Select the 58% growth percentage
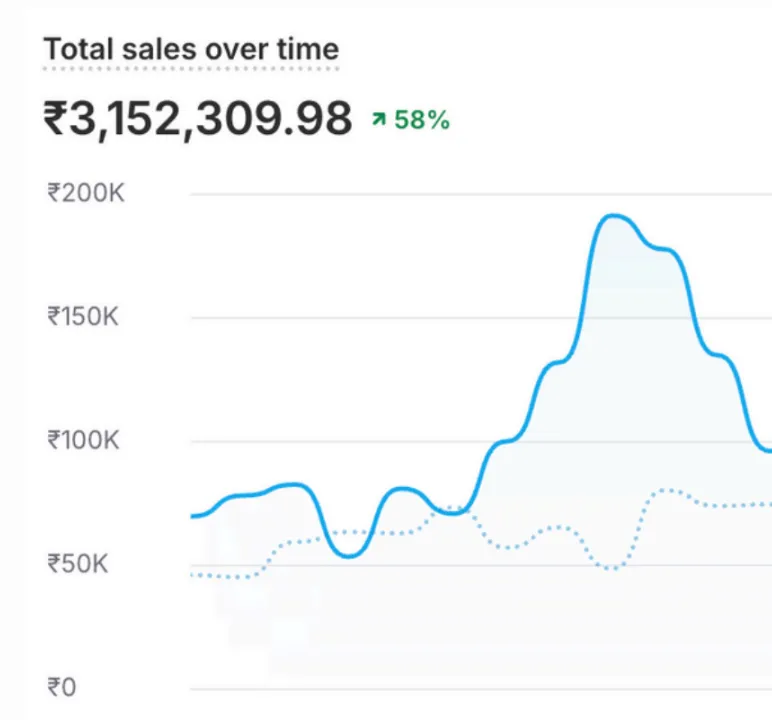 pyautogui.click(x=422, y=120)
